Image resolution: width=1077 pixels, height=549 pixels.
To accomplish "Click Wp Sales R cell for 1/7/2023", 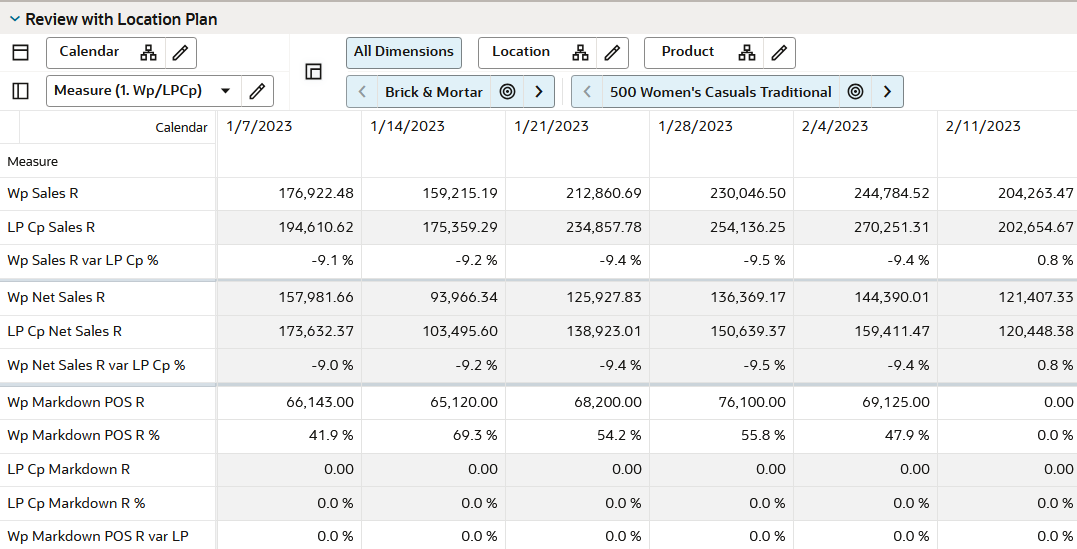I will coord(289,194).
